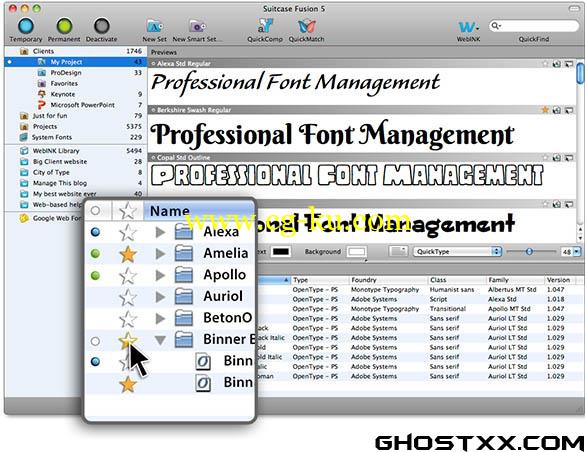Click the Microsoft PowerPoint set icon
The image size is (585, 452).
[x=42, y=105]
